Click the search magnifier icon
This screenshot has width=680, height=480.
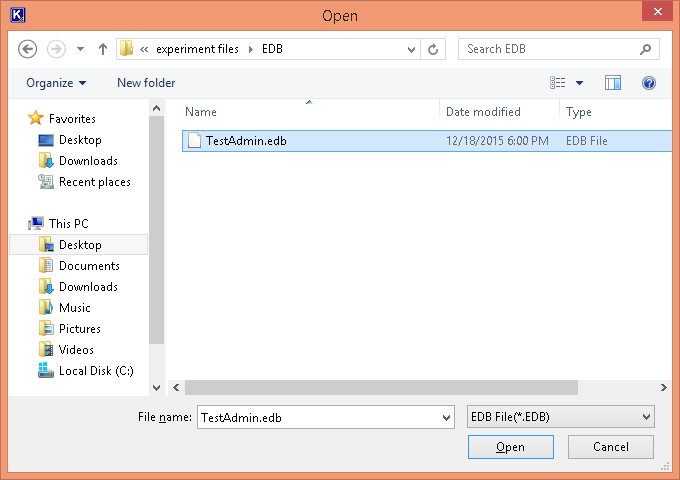[646, 49]
